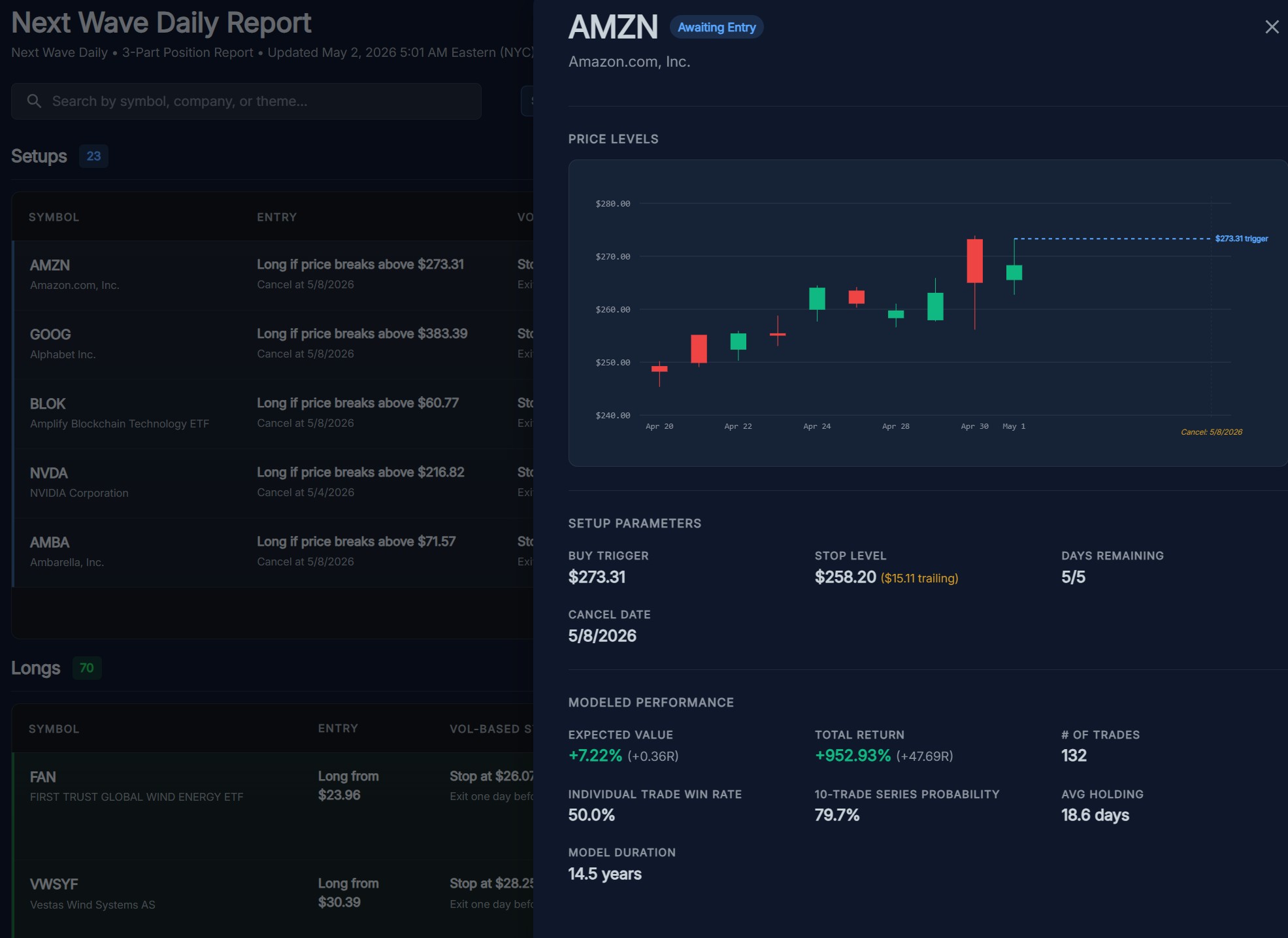
Task: Click the Cancel: 5/8/2026 chart marker
Action: [x=1212, y=432]
